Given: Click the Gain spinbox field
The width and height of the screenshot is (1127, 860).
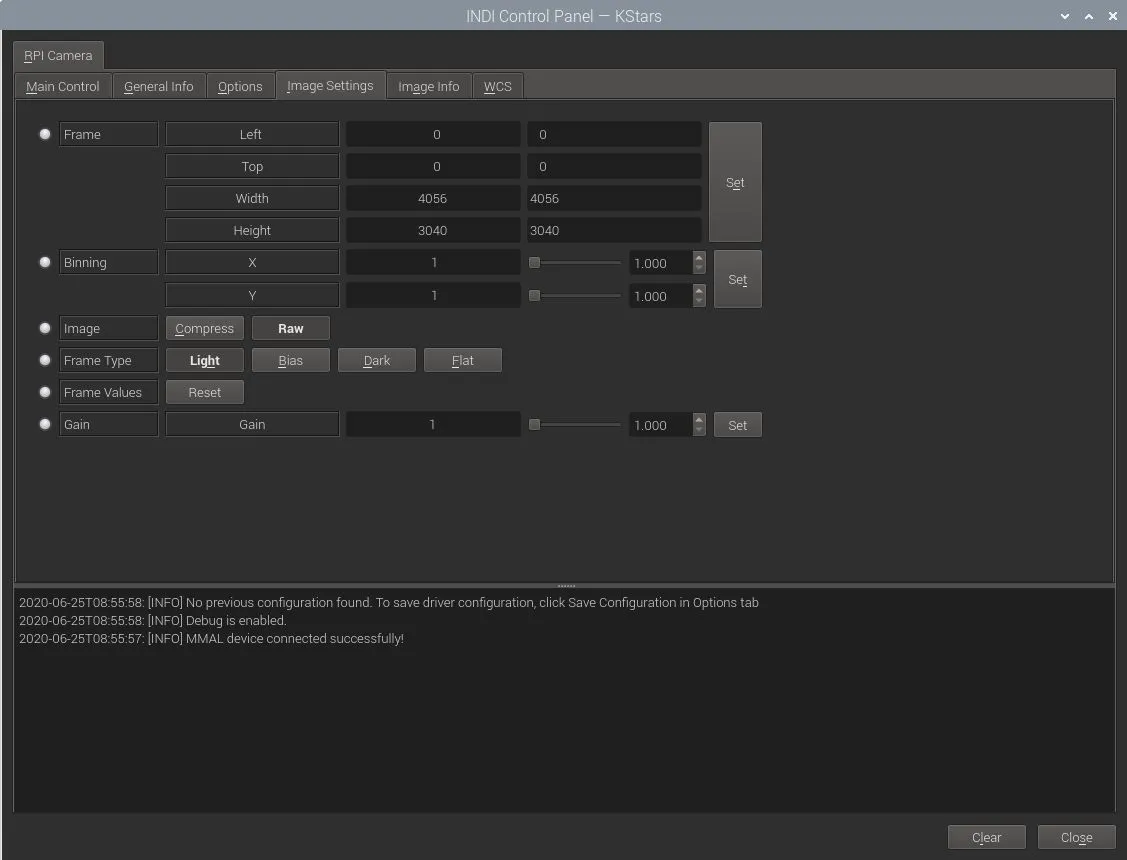Looking at the screenshot, I should (661, 425).
